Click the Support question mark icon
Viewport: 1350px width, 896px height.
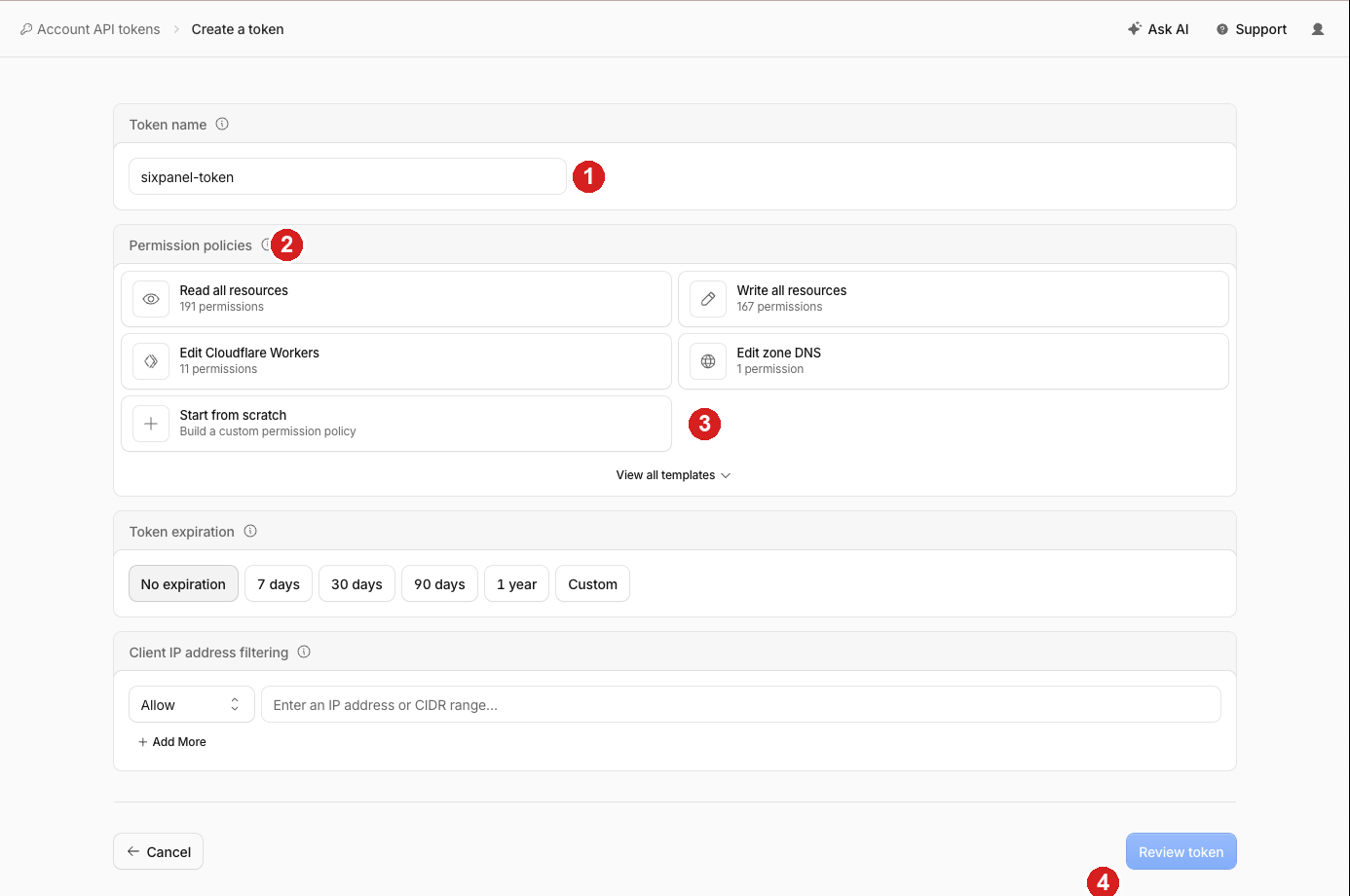pyautogui.click(x=1222, y=29)
